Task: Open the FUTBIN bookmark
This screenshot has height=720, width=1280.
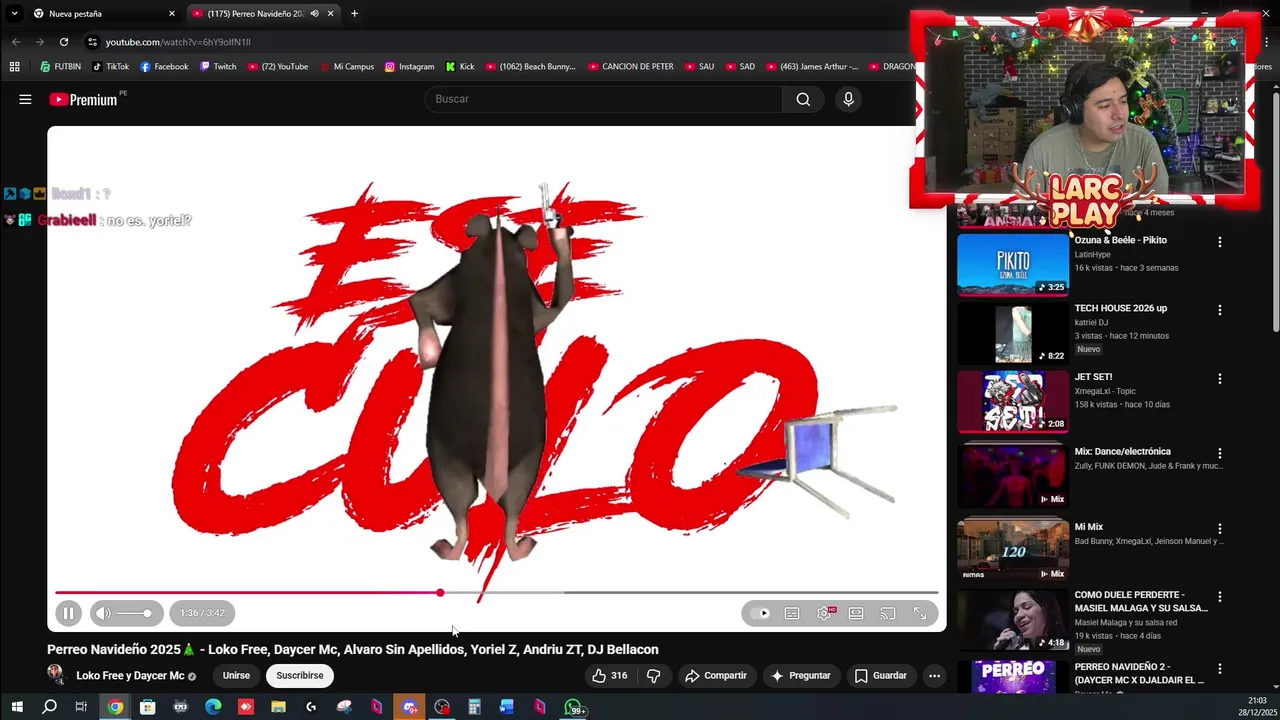Action: pyautogui.click(x=60, y=67)
